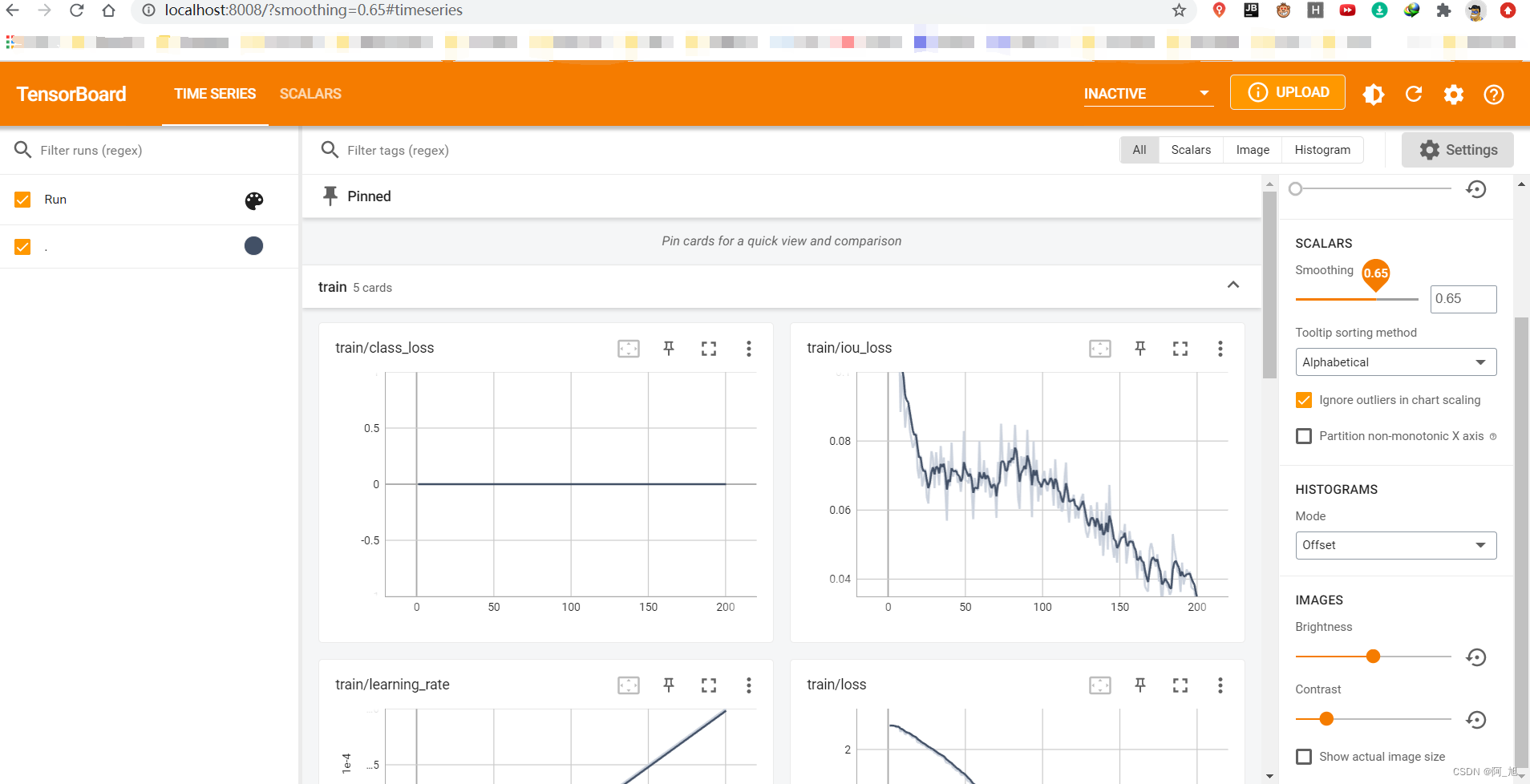
Task: Open Tooltip sorting method dropdown
Action: click(x=1396, y=362)
